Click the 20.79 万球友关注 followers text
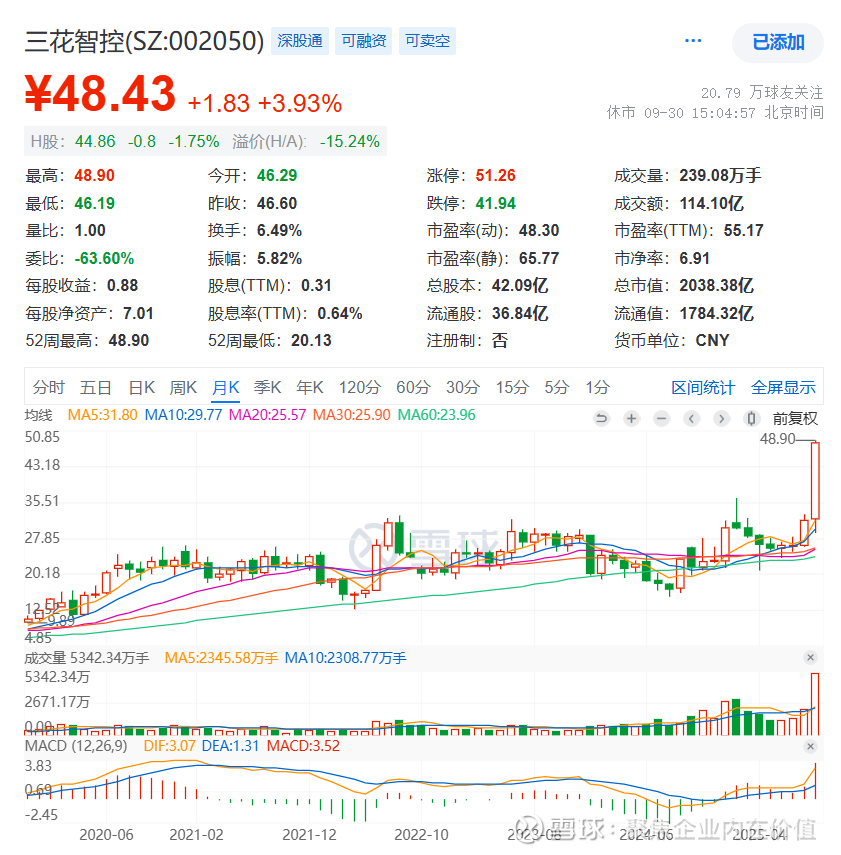This screenshot has width=841, height=855. pos(761,93)
